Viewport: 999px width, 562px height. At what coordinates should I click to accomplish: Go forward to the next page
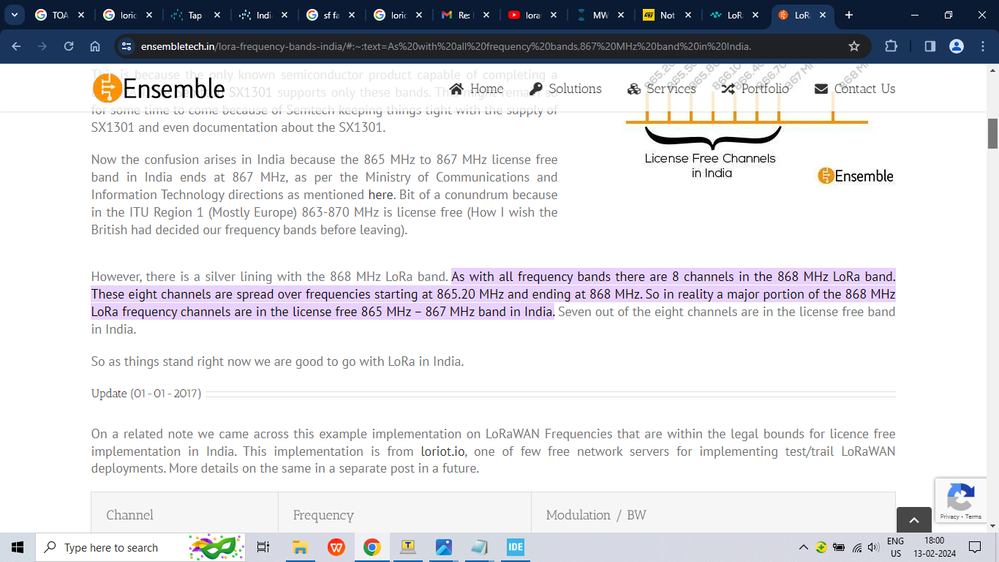click(42, 46)
